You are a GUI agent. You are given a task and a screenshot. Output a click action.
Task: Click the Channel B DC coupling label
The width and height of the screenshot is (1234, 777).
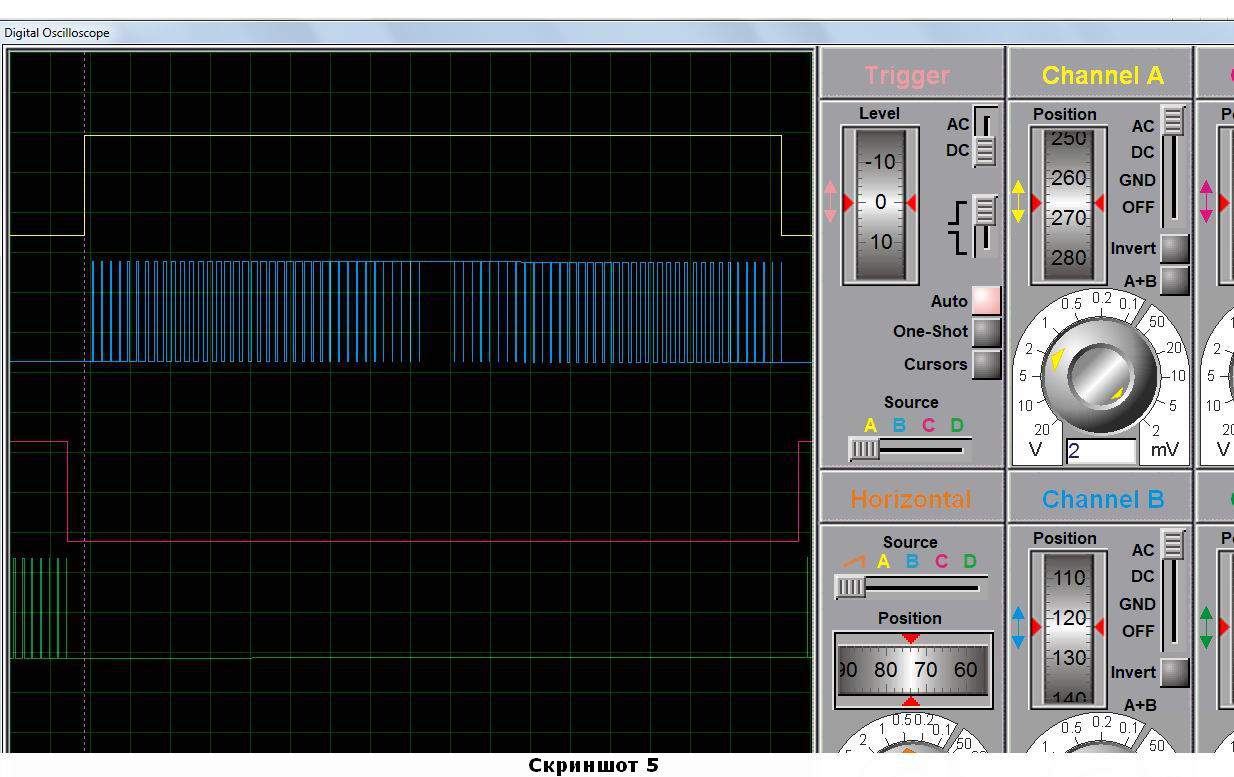click(1143, 576)
